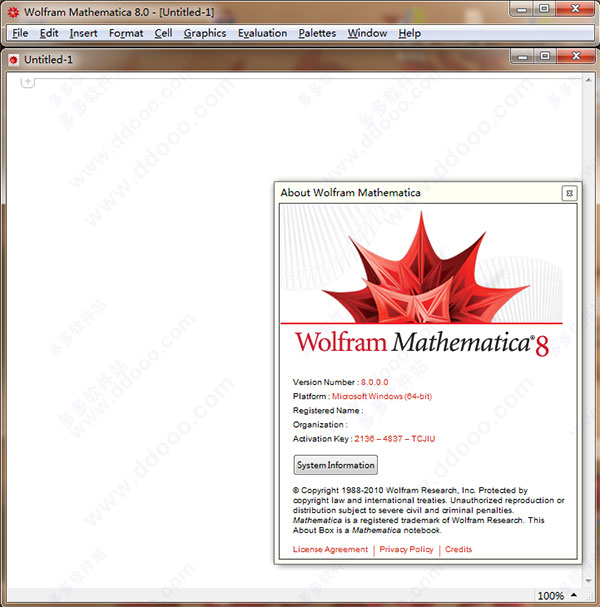Minimize the Wolfram Mathematica 8.0 main window
This screenshot has height=607, width=600.
pyautogui.click(x=522, y=9)
